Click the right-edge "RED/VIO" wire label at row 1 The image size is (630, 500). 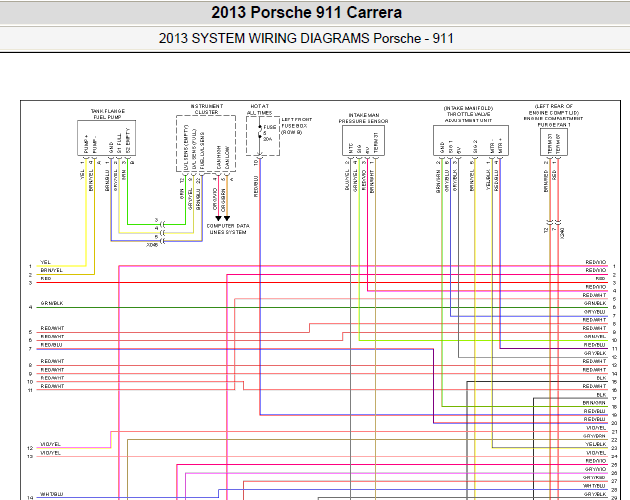[596, 262]
